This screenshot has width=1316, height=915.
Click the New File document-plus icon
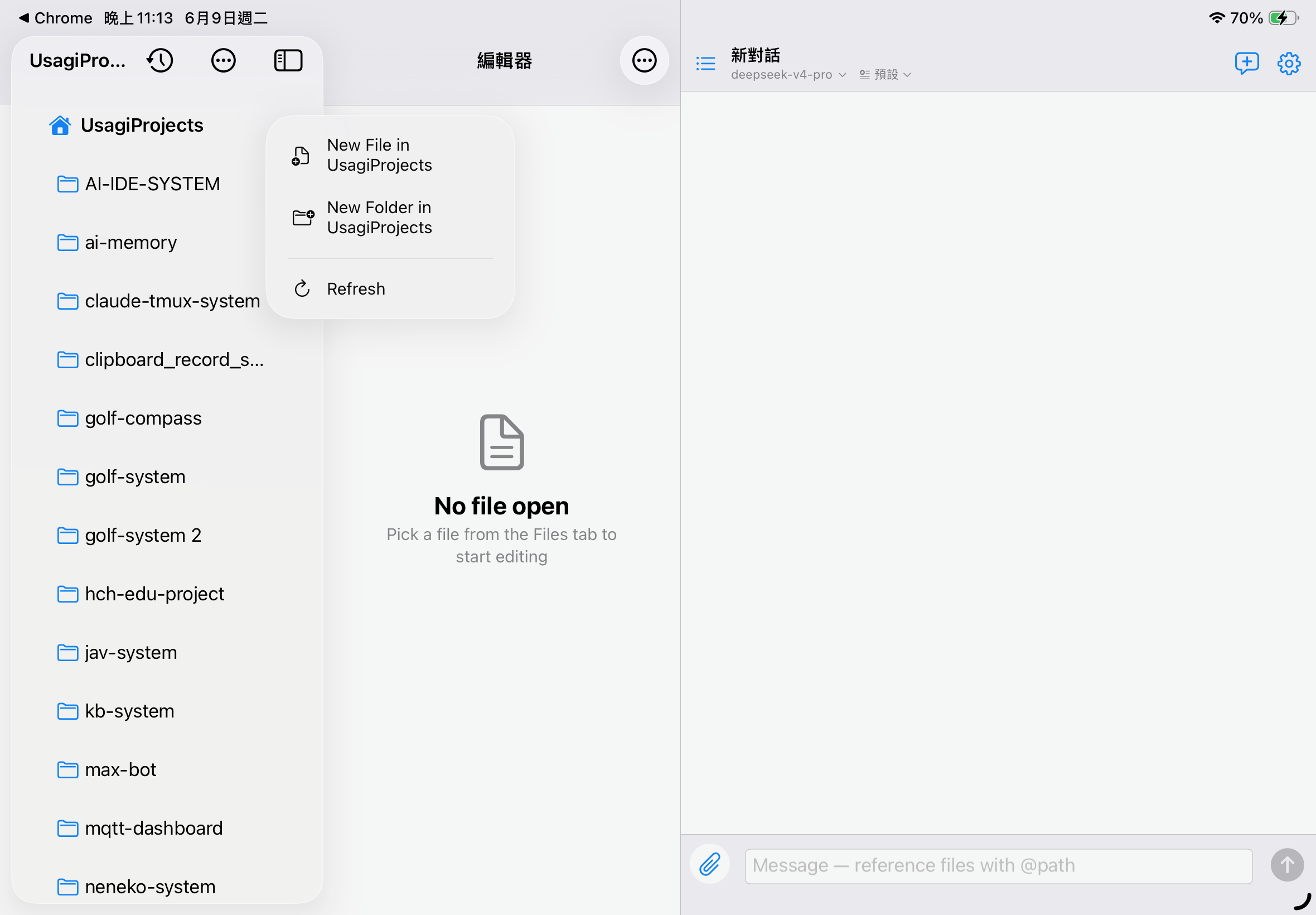(x=301, y=155)
